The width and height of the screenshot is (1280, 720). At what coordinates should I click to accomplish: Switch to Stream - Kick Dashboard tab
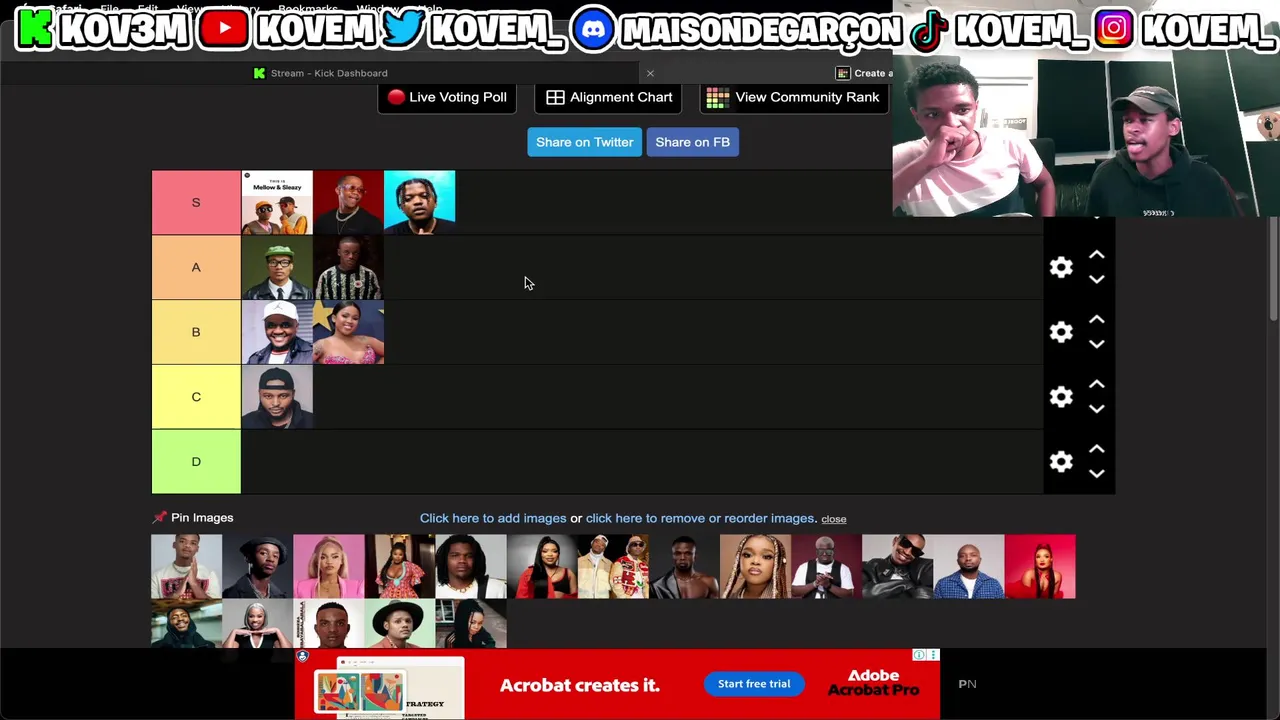(320, 73)
